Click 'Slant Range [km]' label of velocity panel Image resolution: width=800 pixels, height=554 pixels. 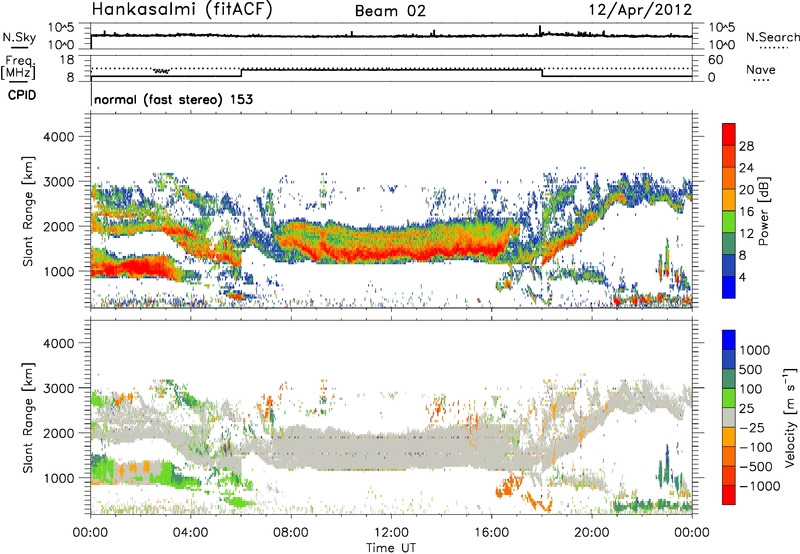28,417
